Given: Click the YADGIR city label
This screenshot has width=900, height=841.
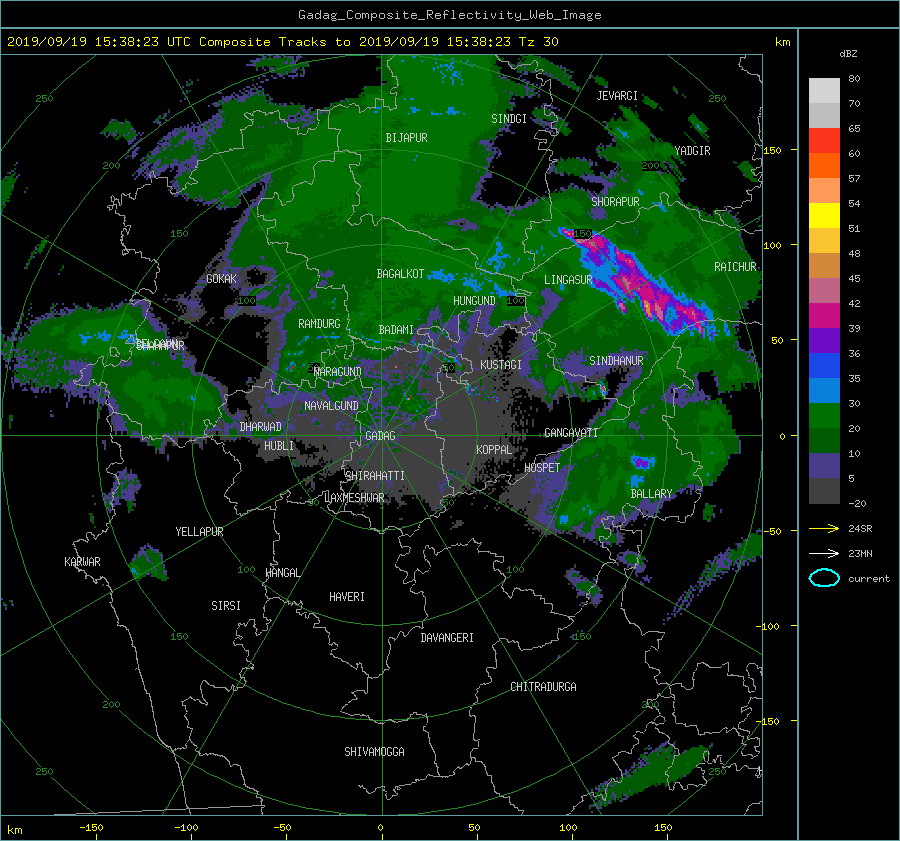Looking at the screenshot, I should click(692, 151).
